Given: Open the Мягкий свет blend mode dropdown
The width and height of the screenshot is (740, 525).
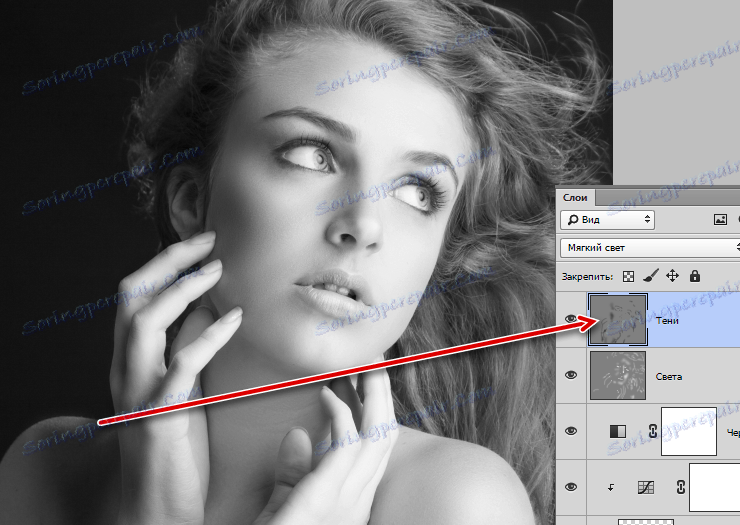Looking at the screenshot, I should tap(650, 248).
